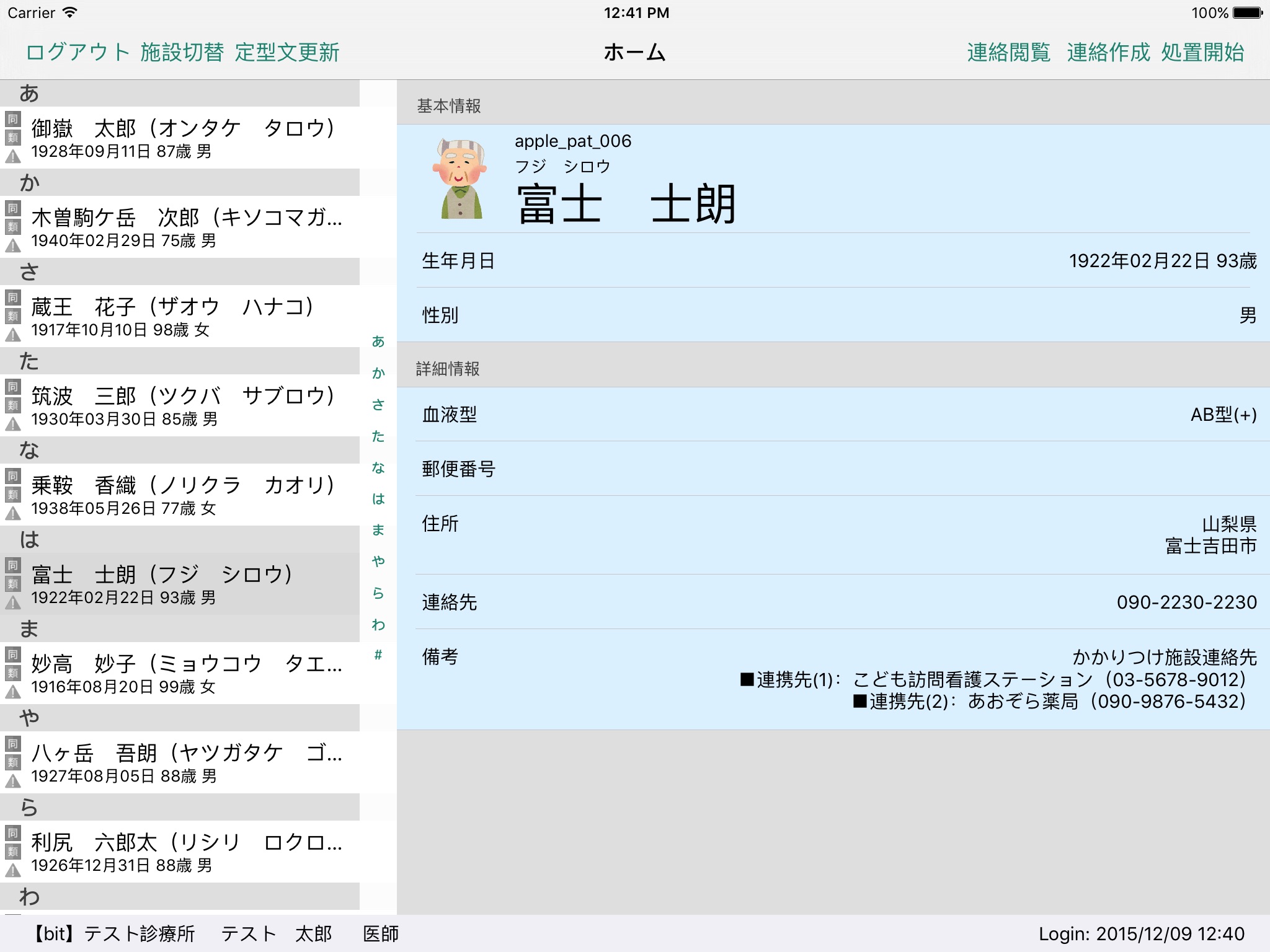Click the 同 icon beside 御嶽 太郎
Viewport: 1270px width, 952px height.
pos(13,119)
